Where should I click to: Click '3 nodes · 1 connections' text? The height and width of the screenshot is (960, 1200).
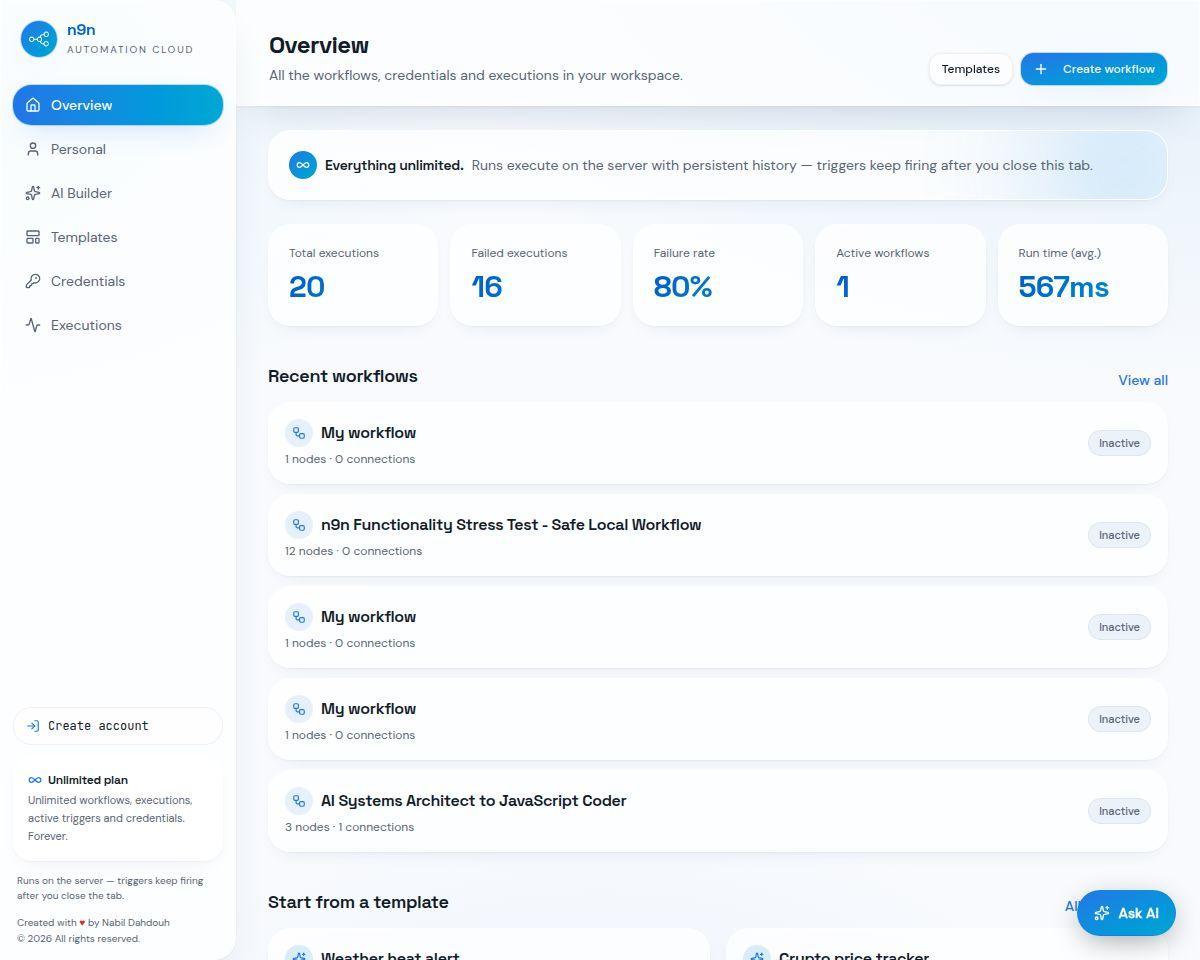click(349, 827)
